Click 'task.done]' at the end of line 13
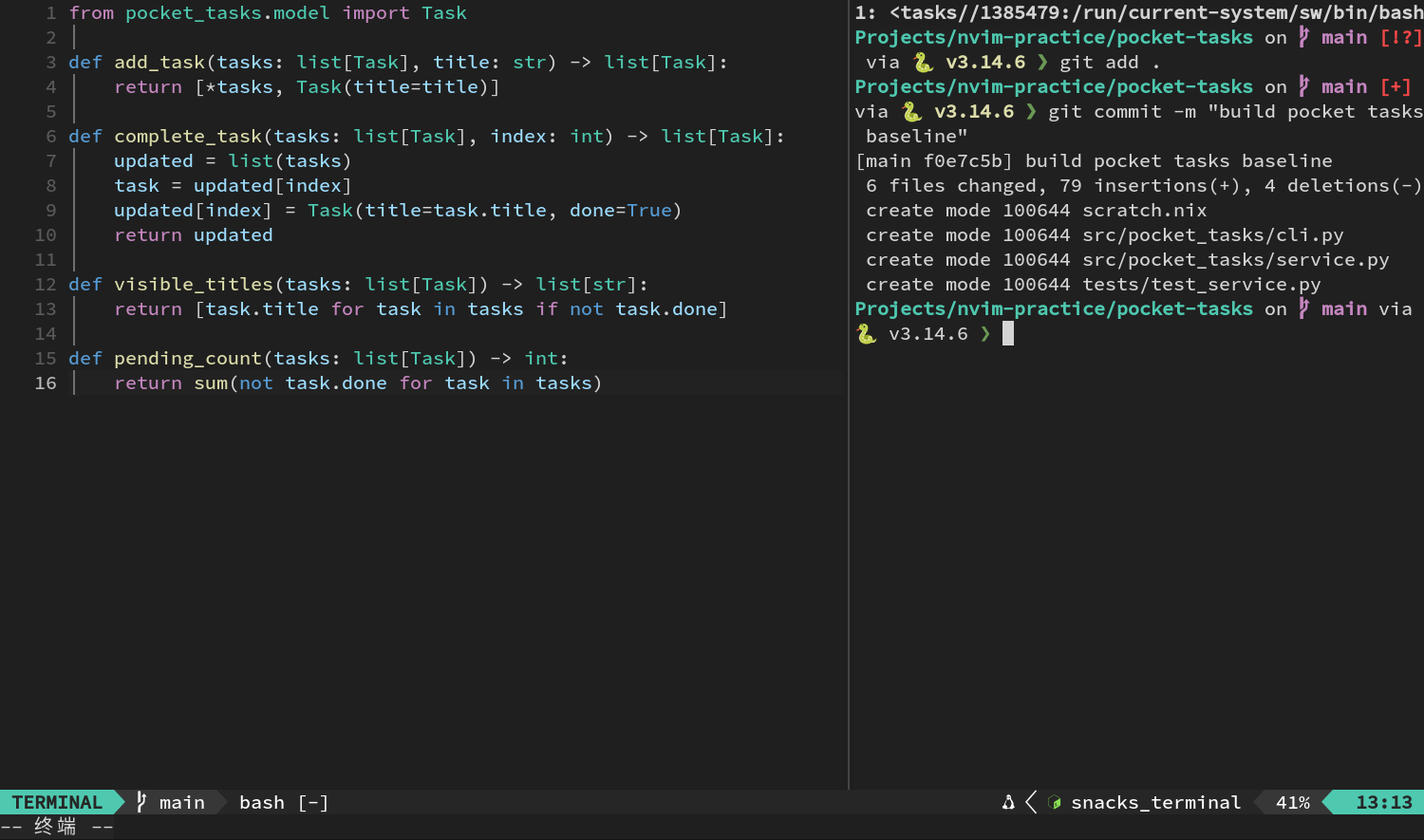Viewport: 1424px width, 840px height. tap(672, 309)
